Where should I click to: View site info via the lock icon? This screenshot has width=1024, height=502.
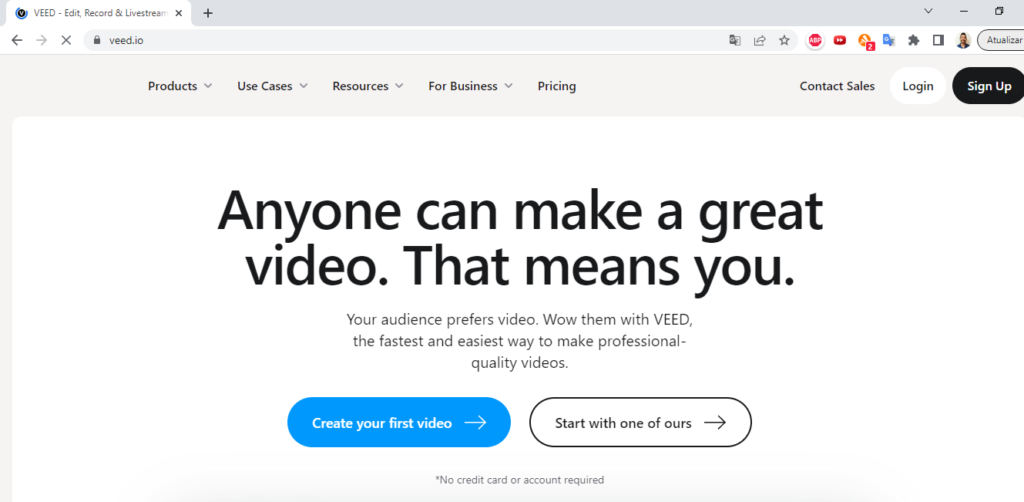click(x=97, y=40)
